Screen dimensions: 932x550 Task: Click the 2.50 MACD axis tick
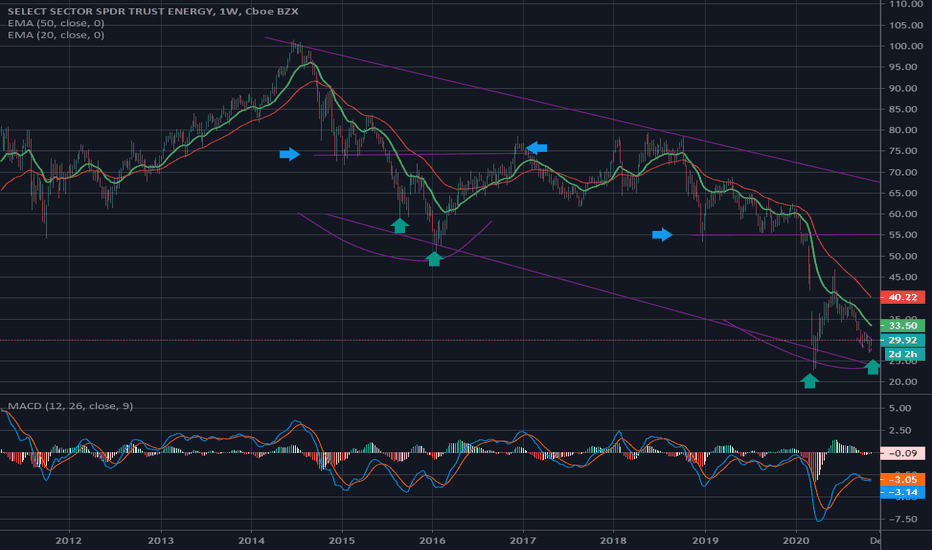pos(900,430)
